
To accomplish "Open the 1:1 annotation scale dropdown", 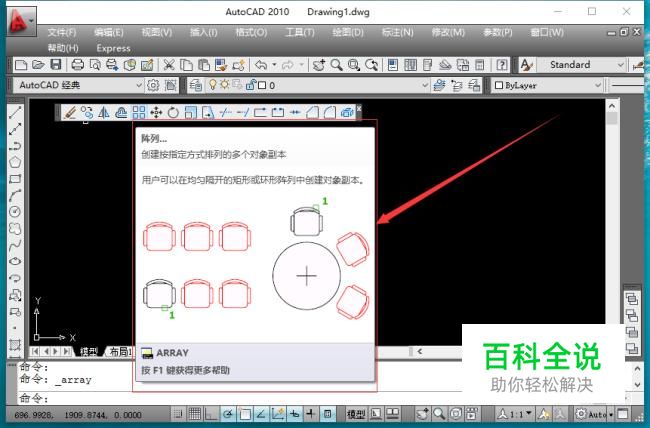I will pyautogui.click(x=514, y=414).
